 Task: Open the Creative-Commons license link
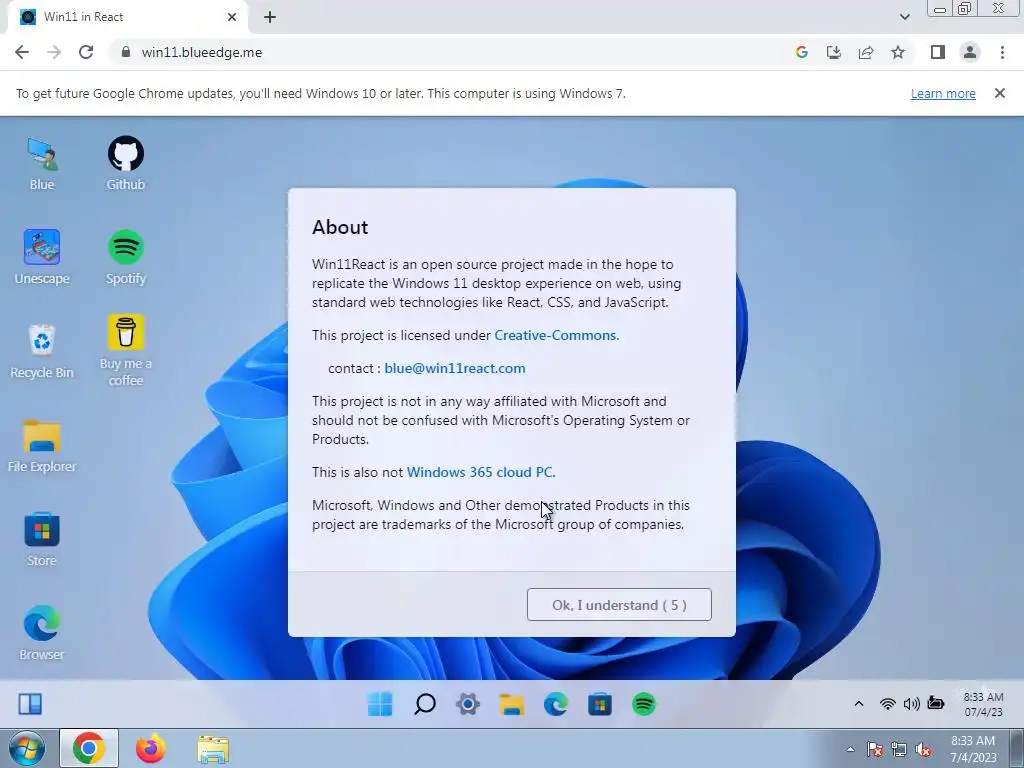point(556,335)
